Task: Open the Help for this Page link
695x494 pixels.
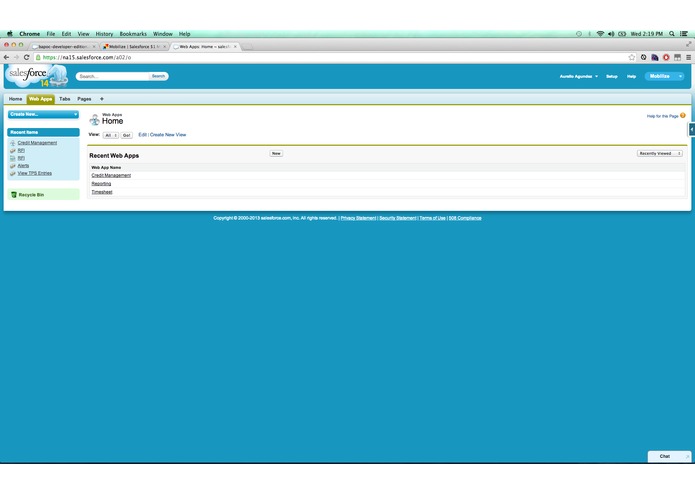Action: (x=662, y=116)
